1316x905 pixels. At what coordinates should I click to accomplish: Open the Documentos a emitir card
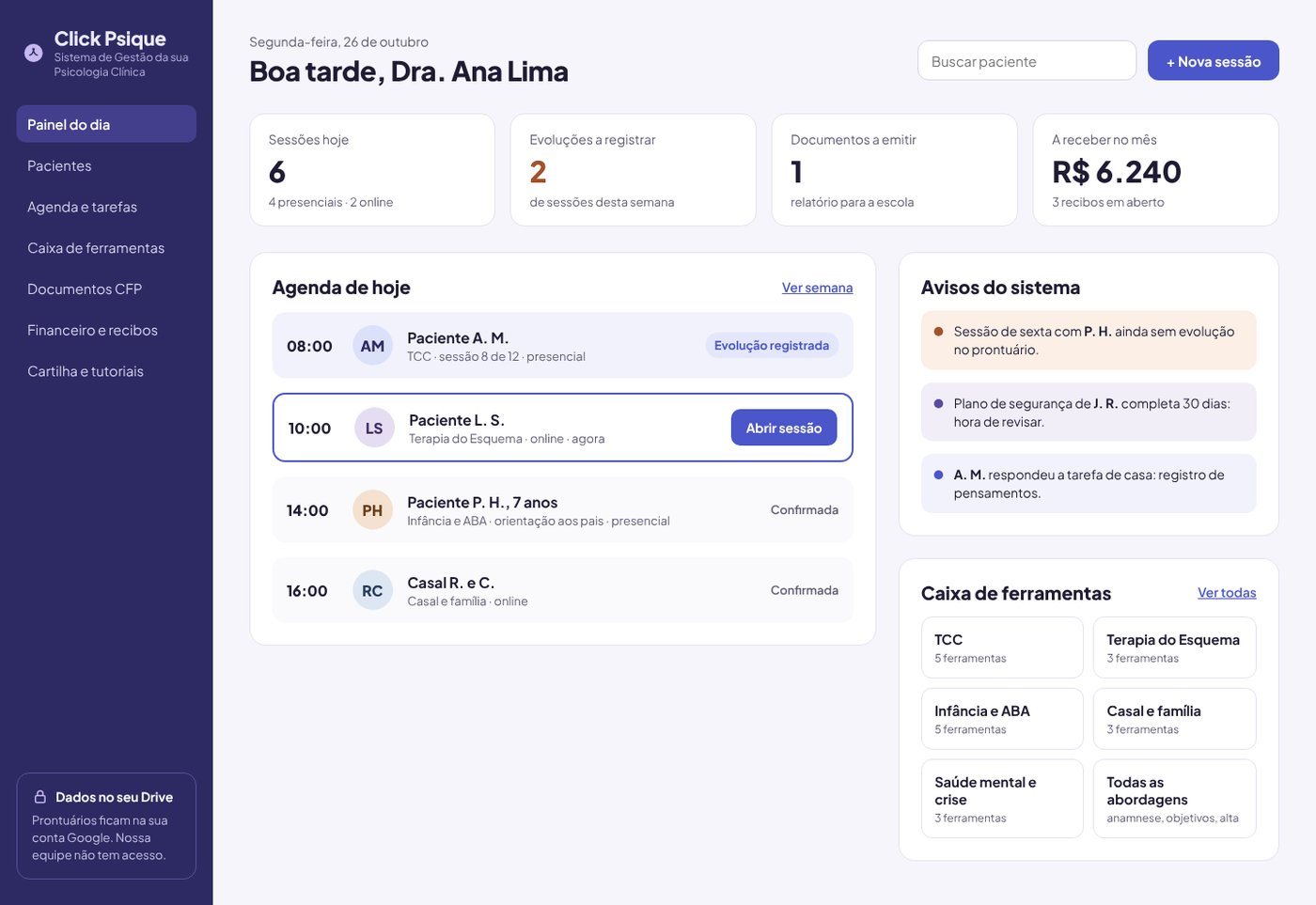coord(895,170)
